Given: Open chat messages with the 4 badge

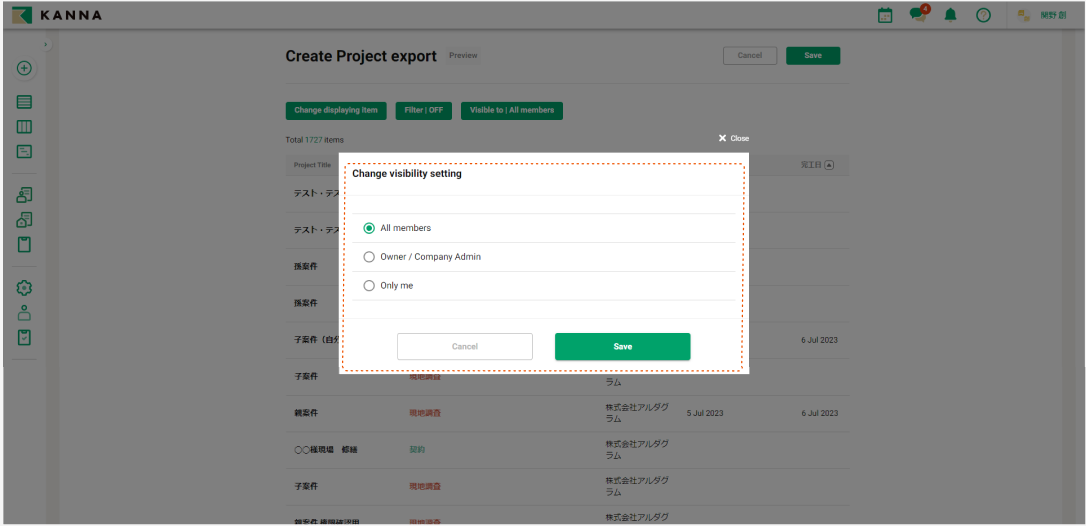Looking at the screenshot, I should point(917,15).
